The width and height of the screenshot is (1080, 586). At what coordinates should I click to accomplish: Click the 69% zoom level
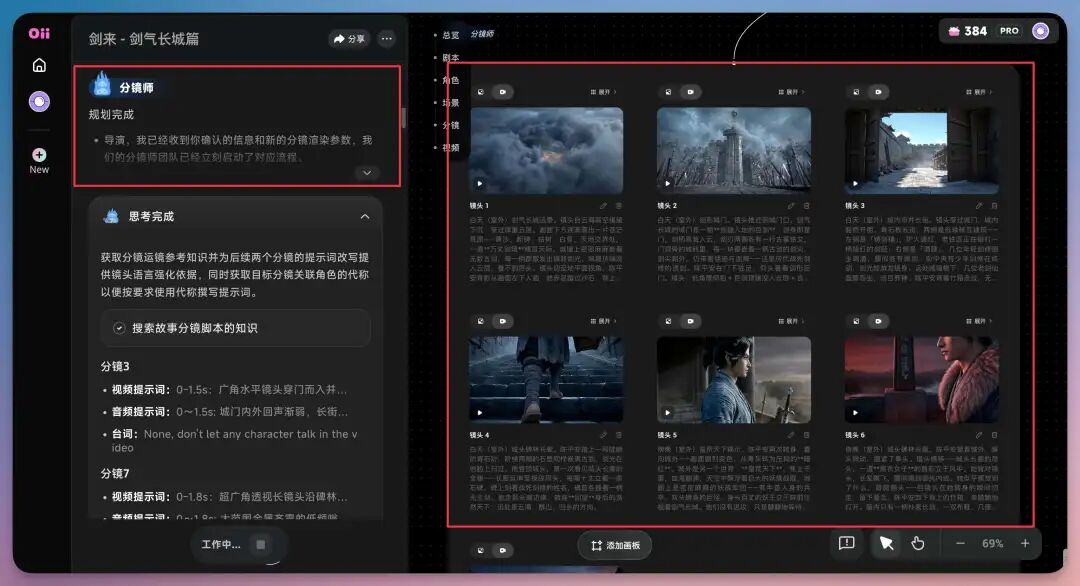click(993, 543)
